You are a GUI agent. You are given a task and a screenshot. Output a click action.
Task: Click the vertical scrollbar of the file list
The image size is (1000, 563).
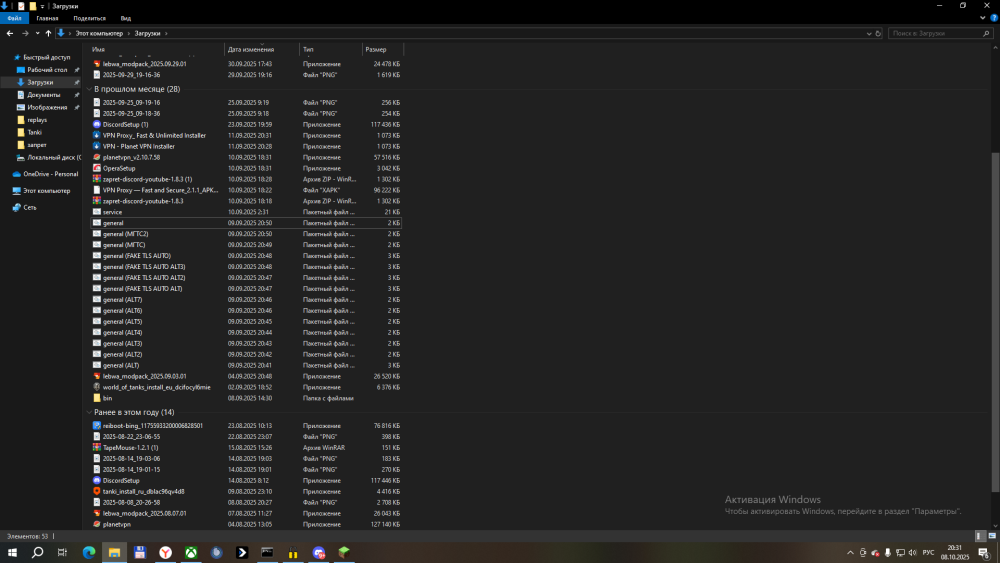tap(996, 322)
